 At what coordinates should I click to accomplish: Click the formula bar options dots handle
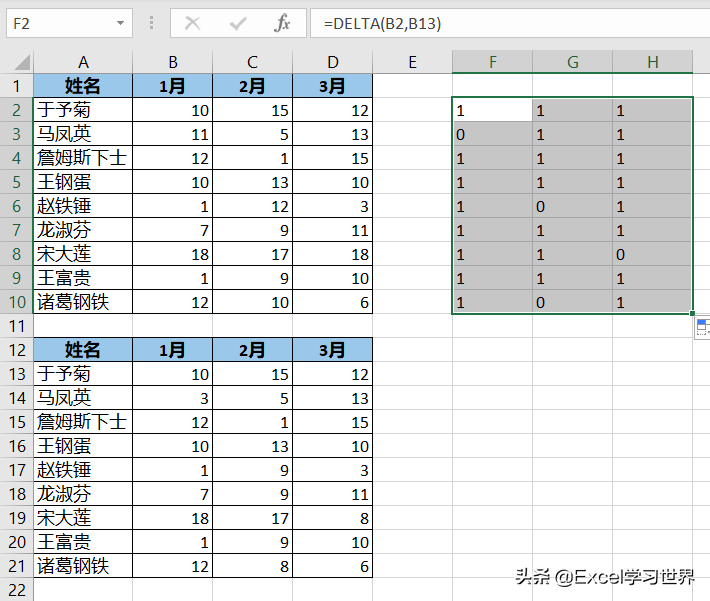tap(151, 23)
